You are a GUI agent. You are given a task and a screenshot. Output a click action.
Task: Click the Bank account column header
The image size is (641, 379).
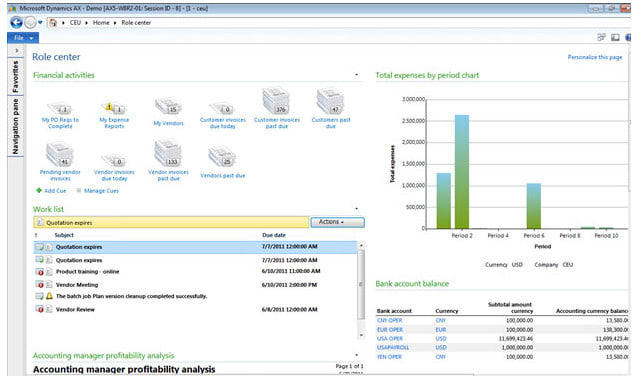pos(394,311)
